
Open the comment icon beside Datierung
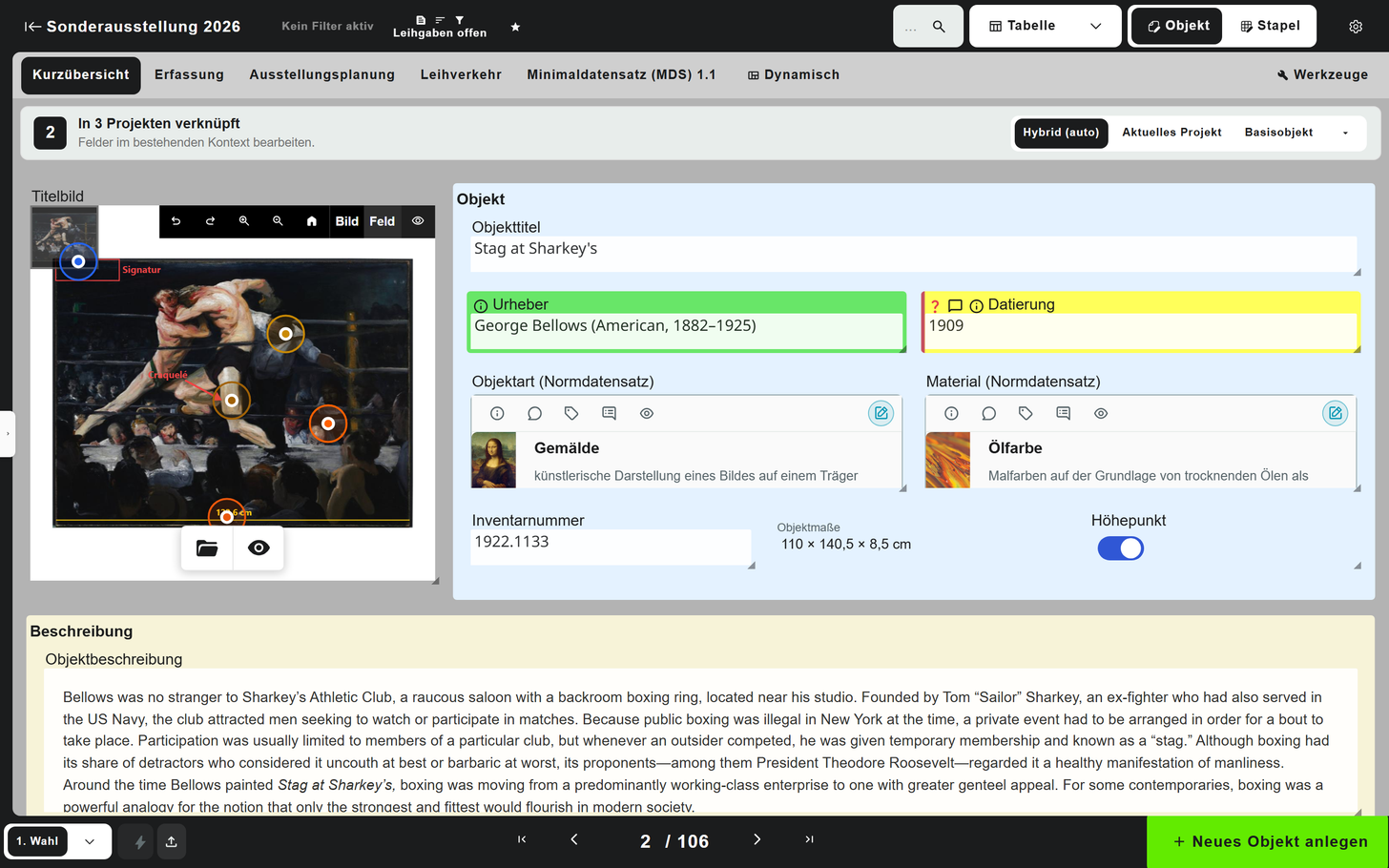[955, 305]
